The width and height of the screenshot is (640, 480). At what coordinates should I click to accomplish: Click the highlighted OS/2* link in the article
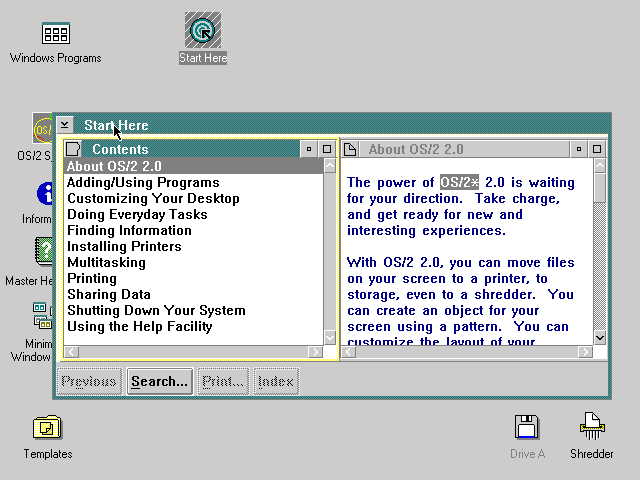pyautogui.click(x=459, y=182)
